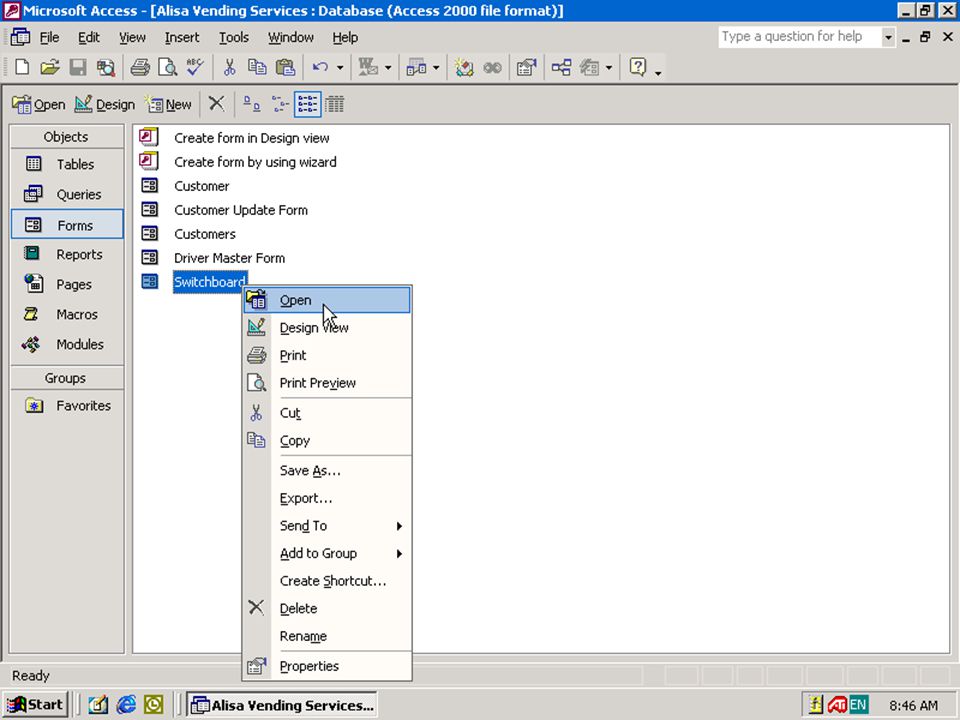Viewport: 960px width, 720px height.
Task: Click the New Object toolbar icon
Action: click(590, 67)
